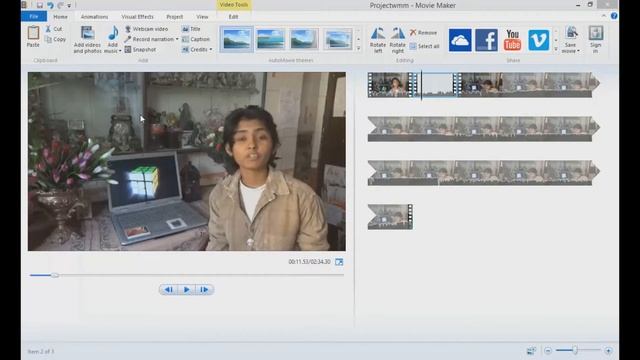Open the Add music dropdown arrow

click(120, 51)
